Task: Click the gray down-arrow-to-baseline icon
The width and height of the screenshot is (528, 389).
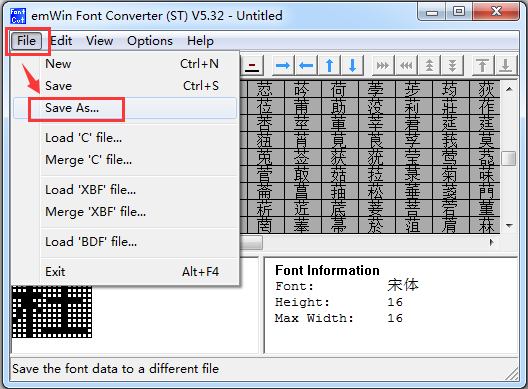Action: 505,65
